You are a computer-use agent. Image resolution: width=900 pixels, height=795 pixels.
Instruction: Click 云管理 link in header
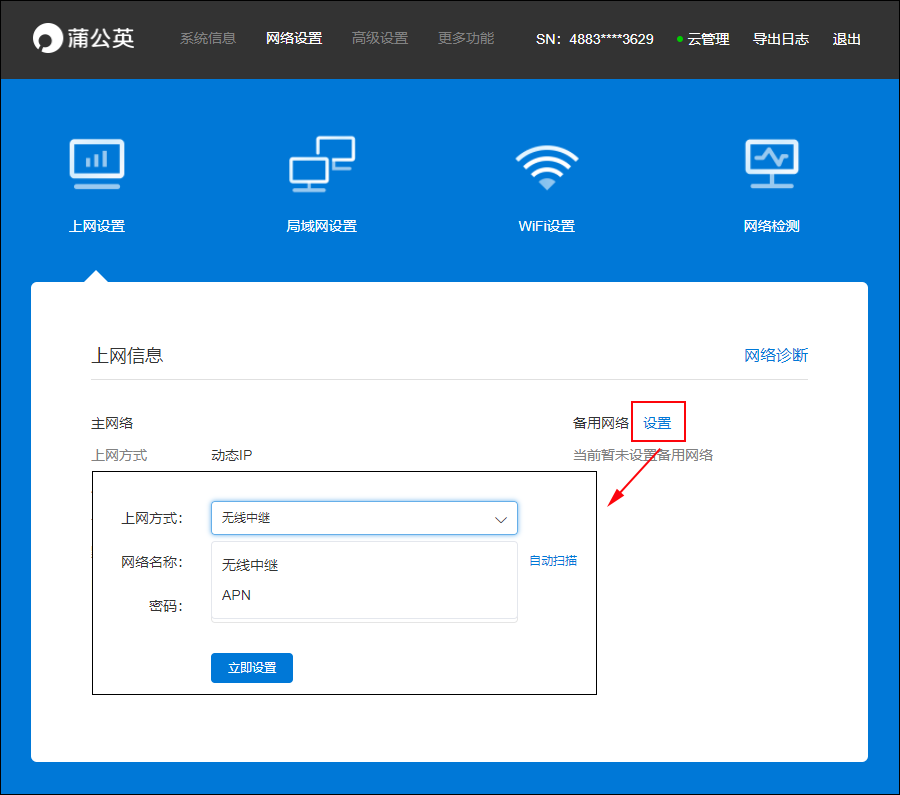point(709,39)
